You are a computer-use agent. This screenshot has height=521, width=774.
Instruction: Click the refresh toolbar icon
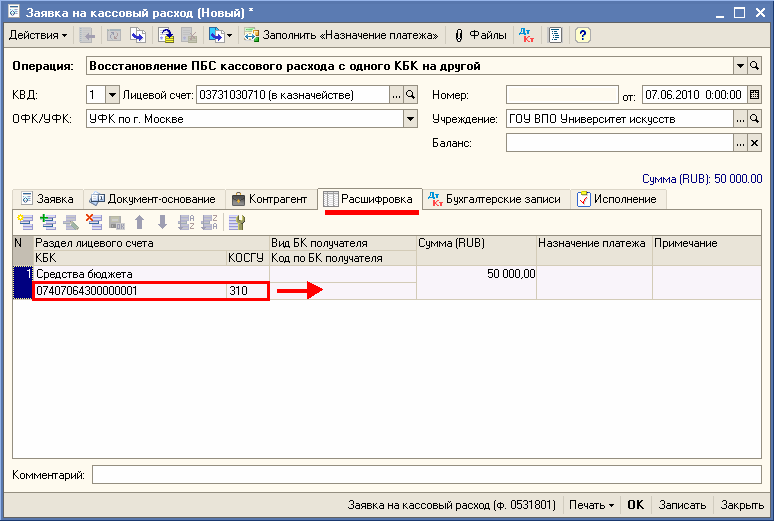pos(114,36)
